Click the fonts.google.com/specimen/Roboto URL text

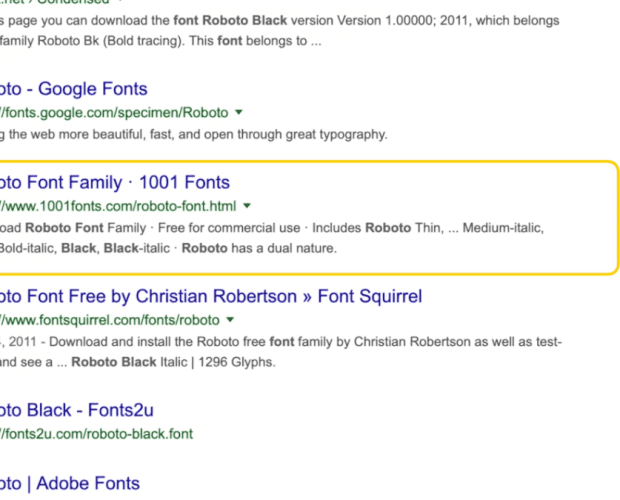(114, 113)
